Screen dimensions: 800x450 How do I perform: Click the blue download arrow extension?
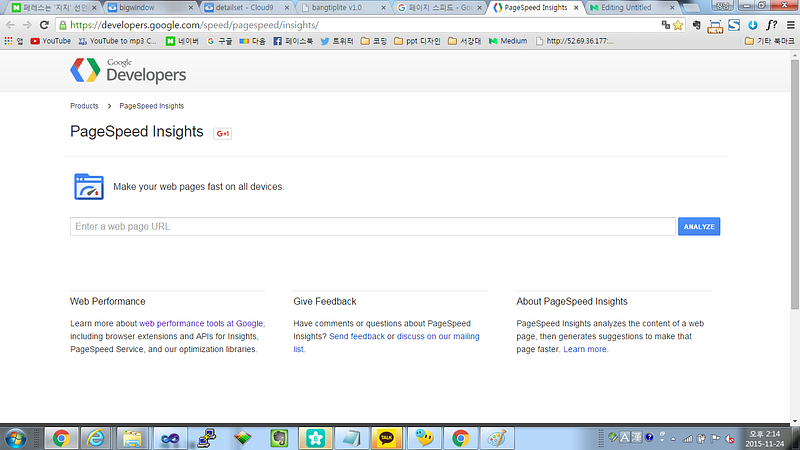(753, 25)
